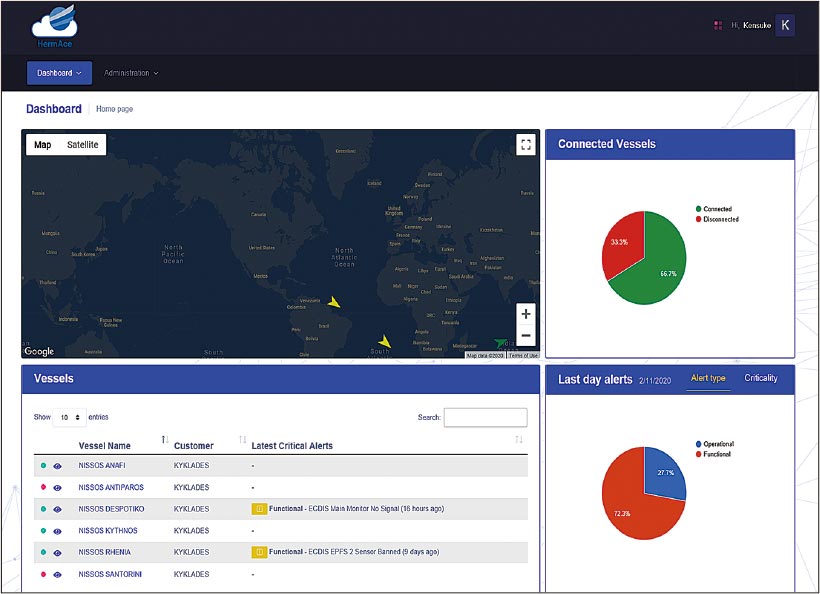Open the NISSOS SANTORINI vessel link
Screen dimensions: 820x594
tap(112, 574)
